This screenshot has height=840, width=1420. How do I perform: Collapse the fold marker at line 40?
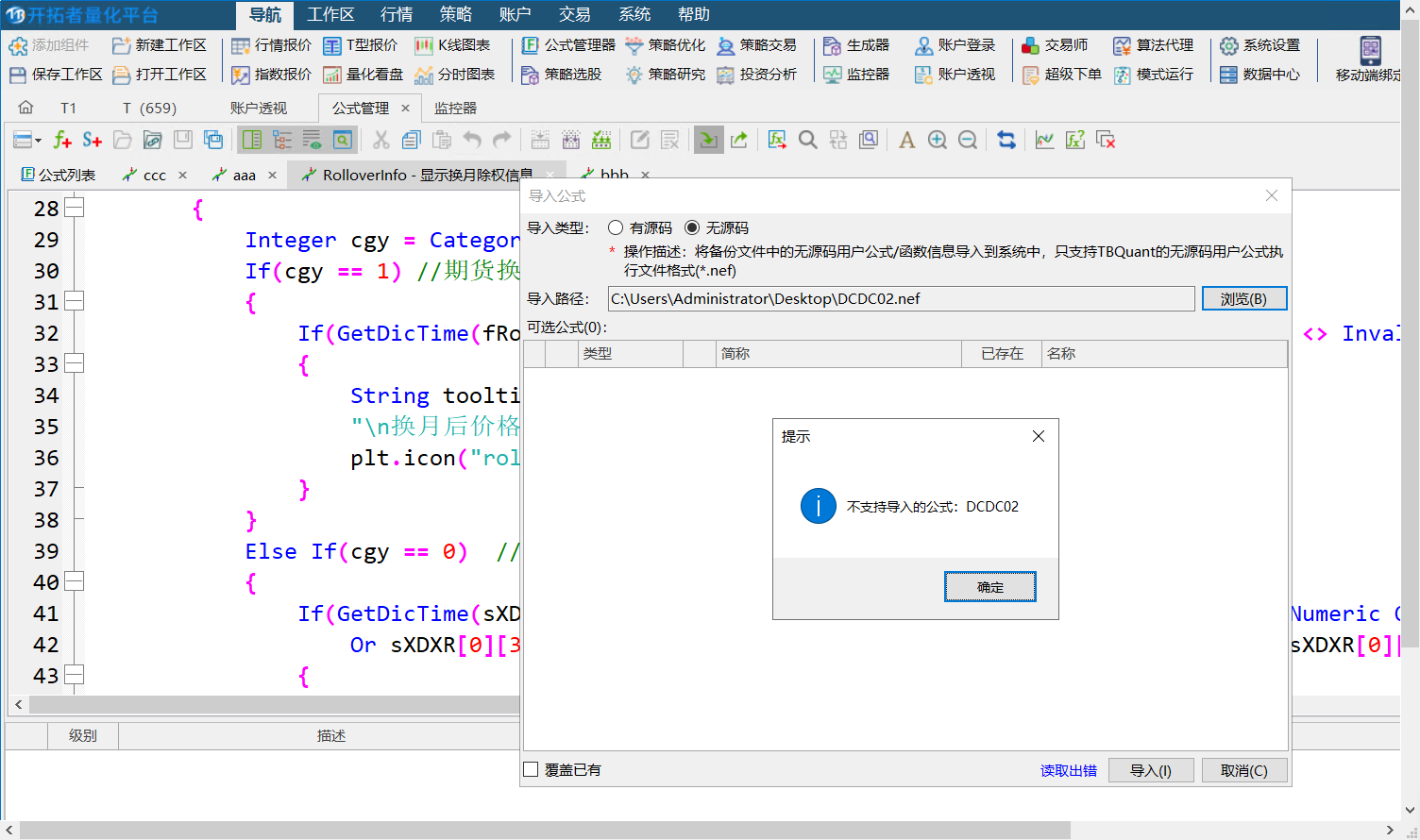(74, 582)
